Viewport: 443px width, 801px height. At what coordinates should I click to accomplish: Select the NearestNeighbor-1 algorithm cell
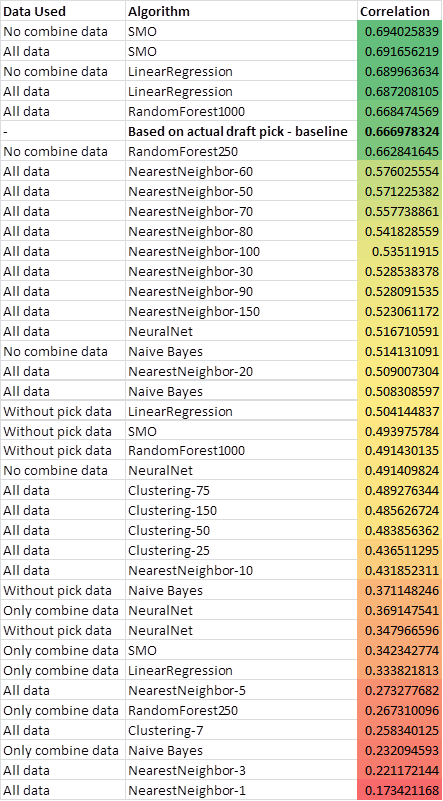click(x=241, y=790)
